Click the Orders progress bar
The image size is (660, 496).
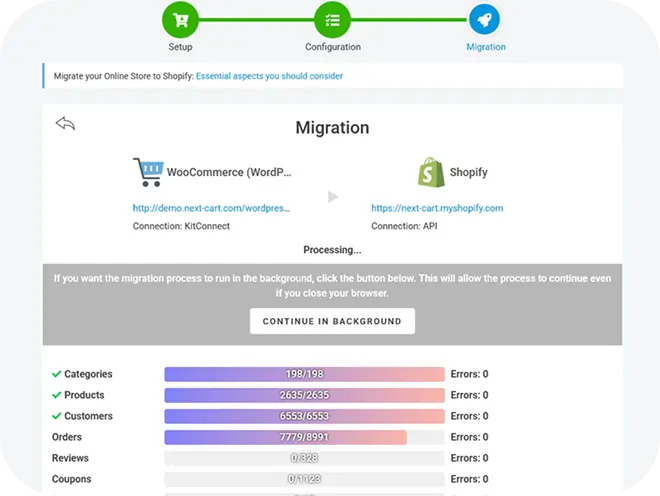(x=304, y=437)
